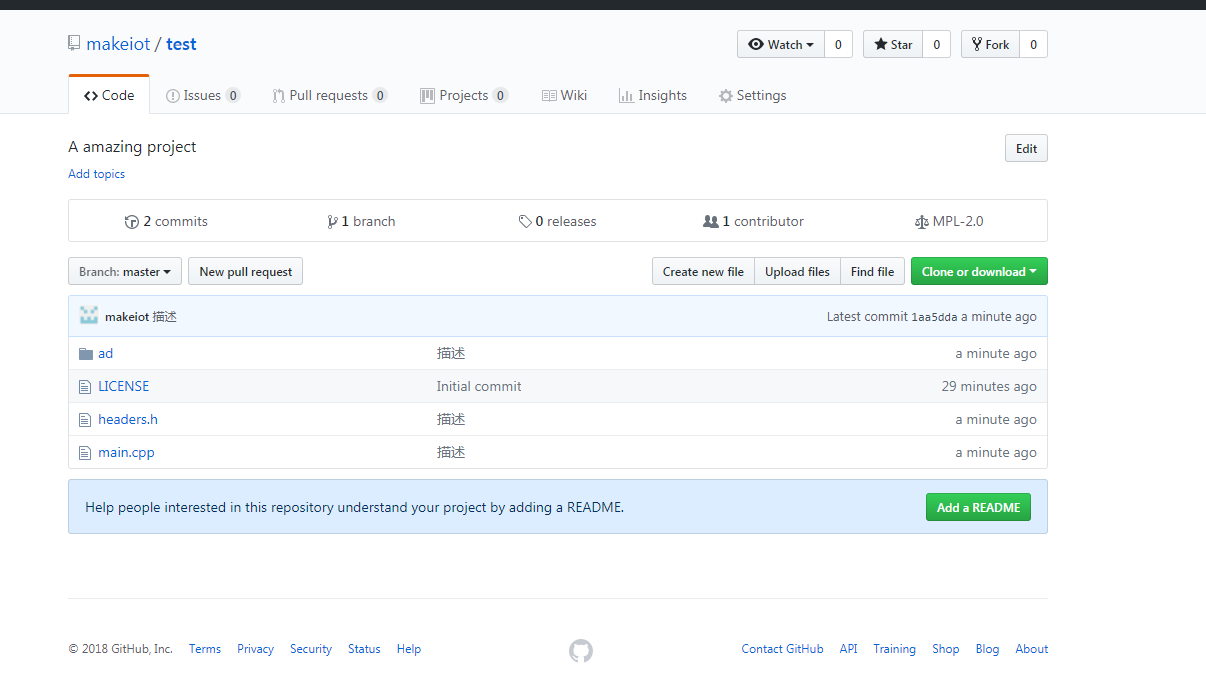Click Shop footer link

945,649
